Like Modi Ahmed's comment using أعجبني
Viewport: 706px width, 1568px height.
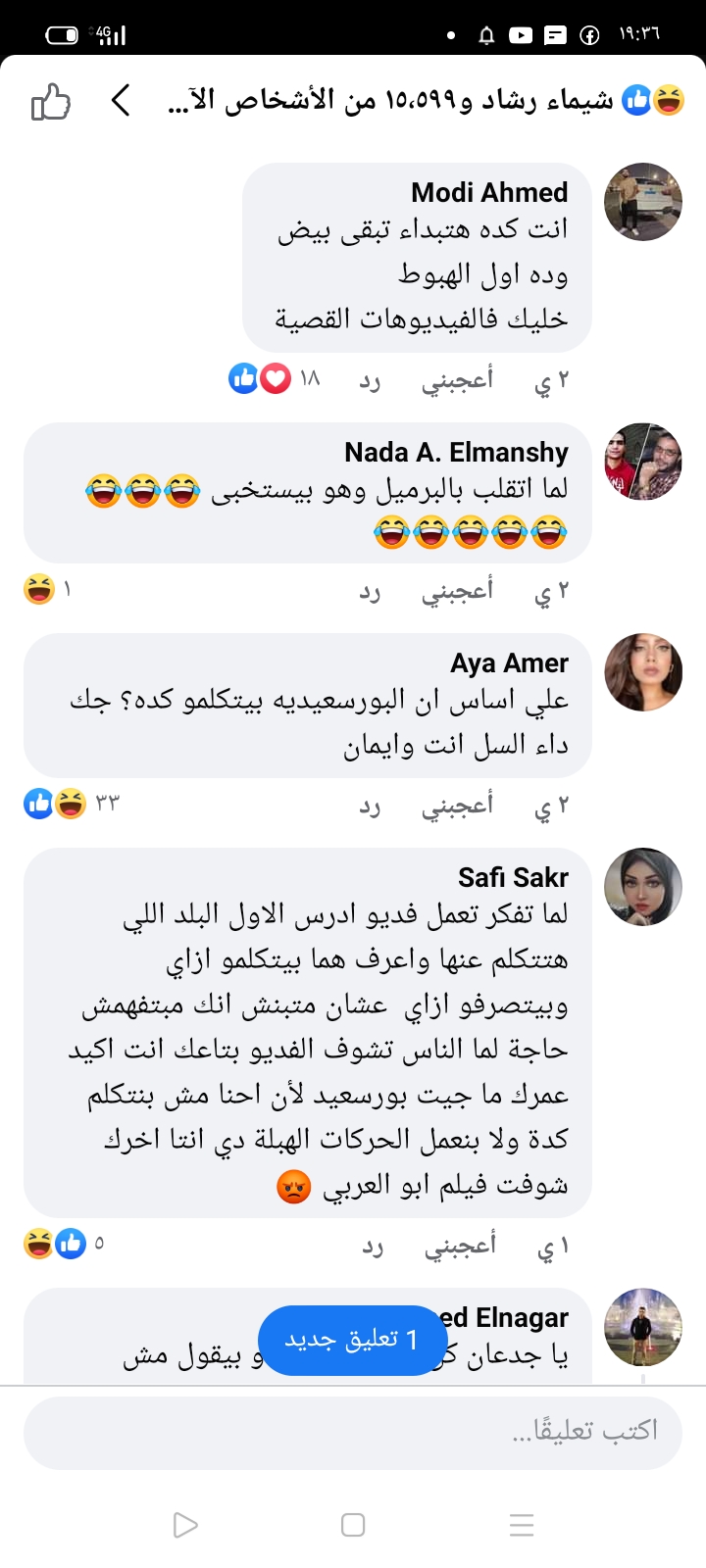point(457,379)
